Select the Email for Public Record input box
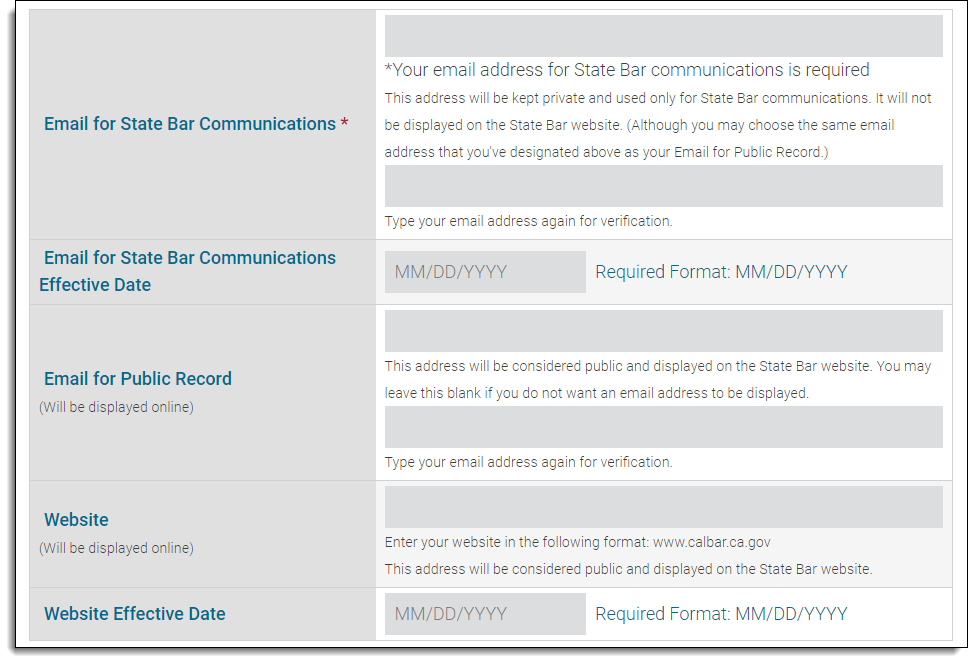This screenshot has width=968, height=663. (663, 330)
